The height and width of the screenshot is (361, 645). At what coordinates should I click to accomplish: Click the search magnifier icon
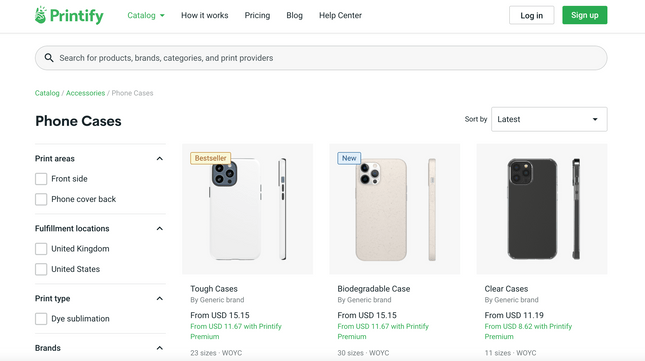(x=49, y=58)
